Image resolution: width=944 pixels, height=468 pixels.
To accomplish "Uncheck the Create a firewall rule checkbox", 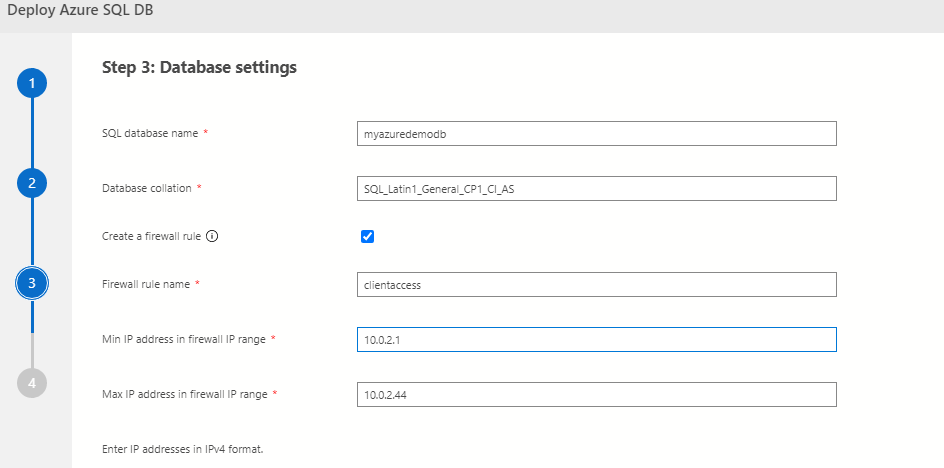I will point(367,237).
